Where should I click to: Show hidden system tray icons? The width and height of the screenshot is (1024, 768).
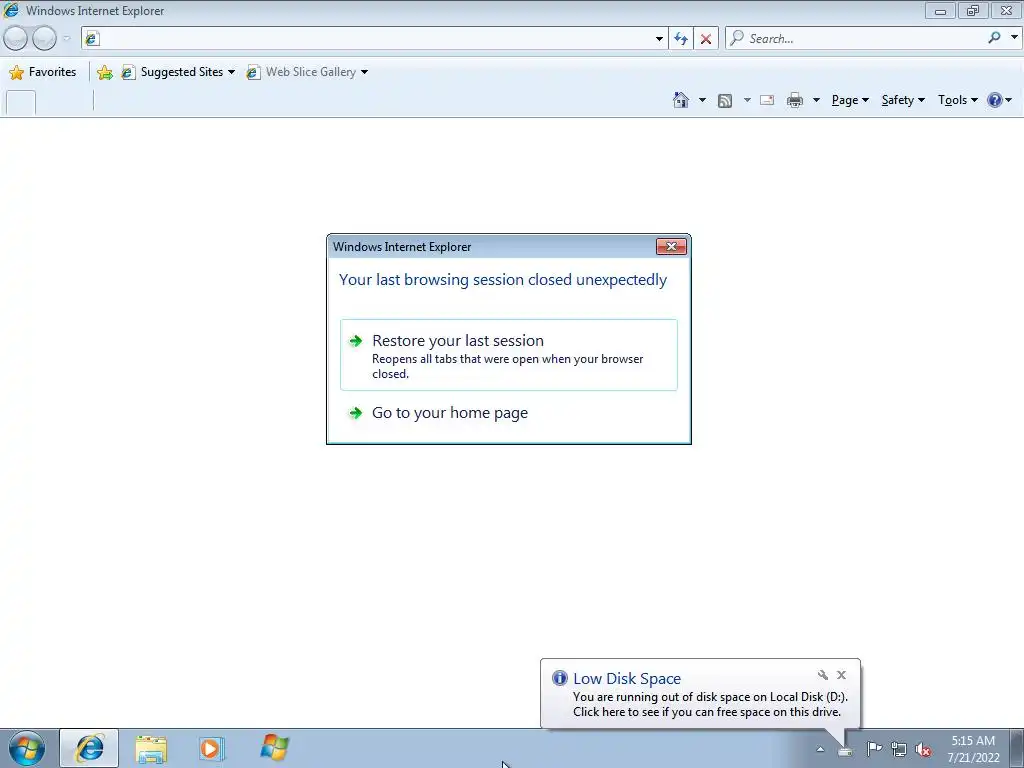[x=820, y=749]
